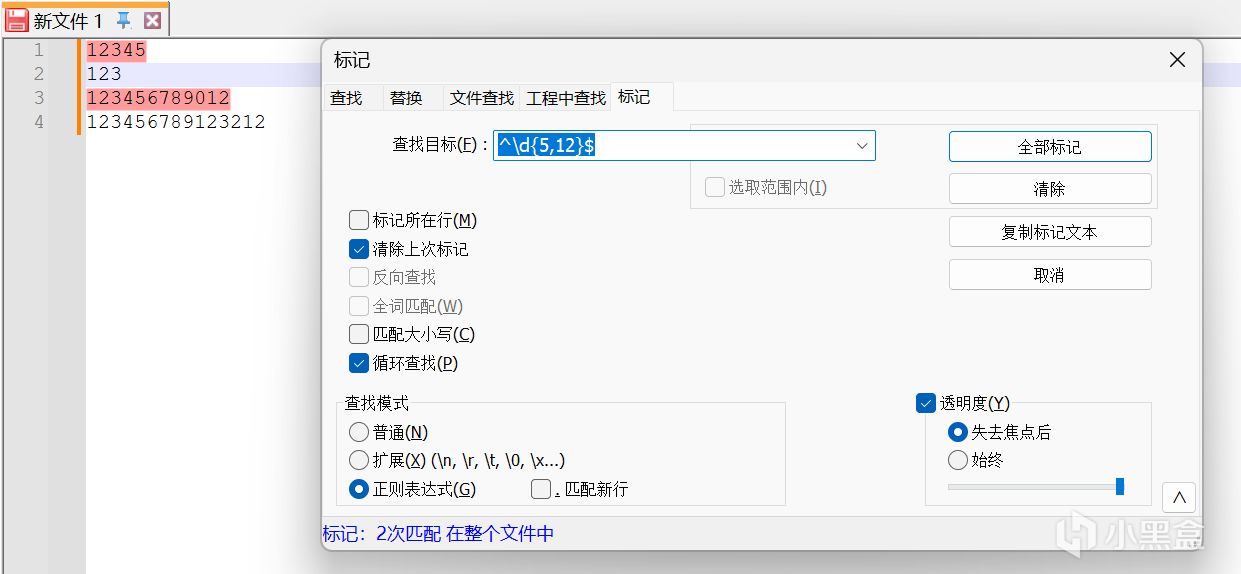Click the red save icon on file tab
Image resolution: width=1241 pixels, height=574 pixels.
[17, 20]
